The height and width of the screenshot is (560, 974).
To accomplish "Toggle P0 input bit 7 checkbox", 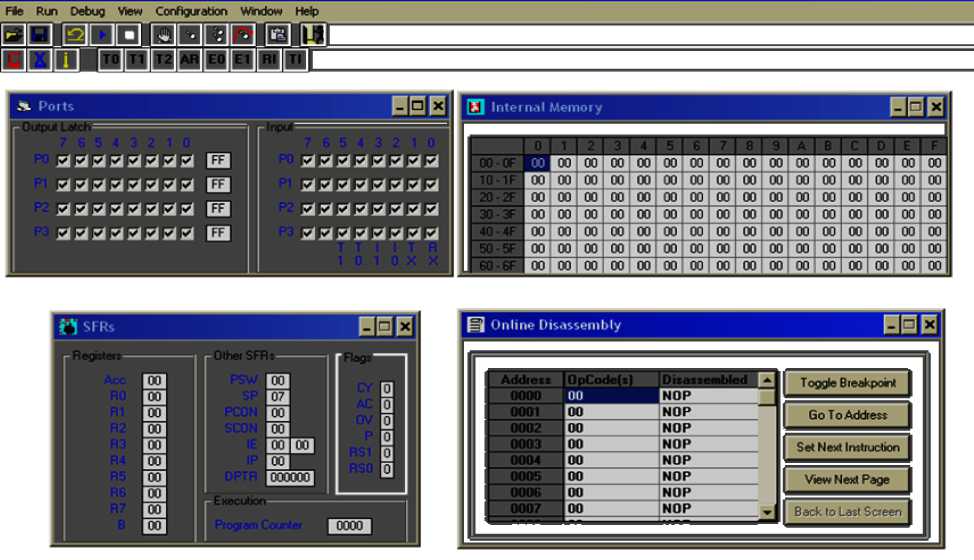I will click(307, 160).
